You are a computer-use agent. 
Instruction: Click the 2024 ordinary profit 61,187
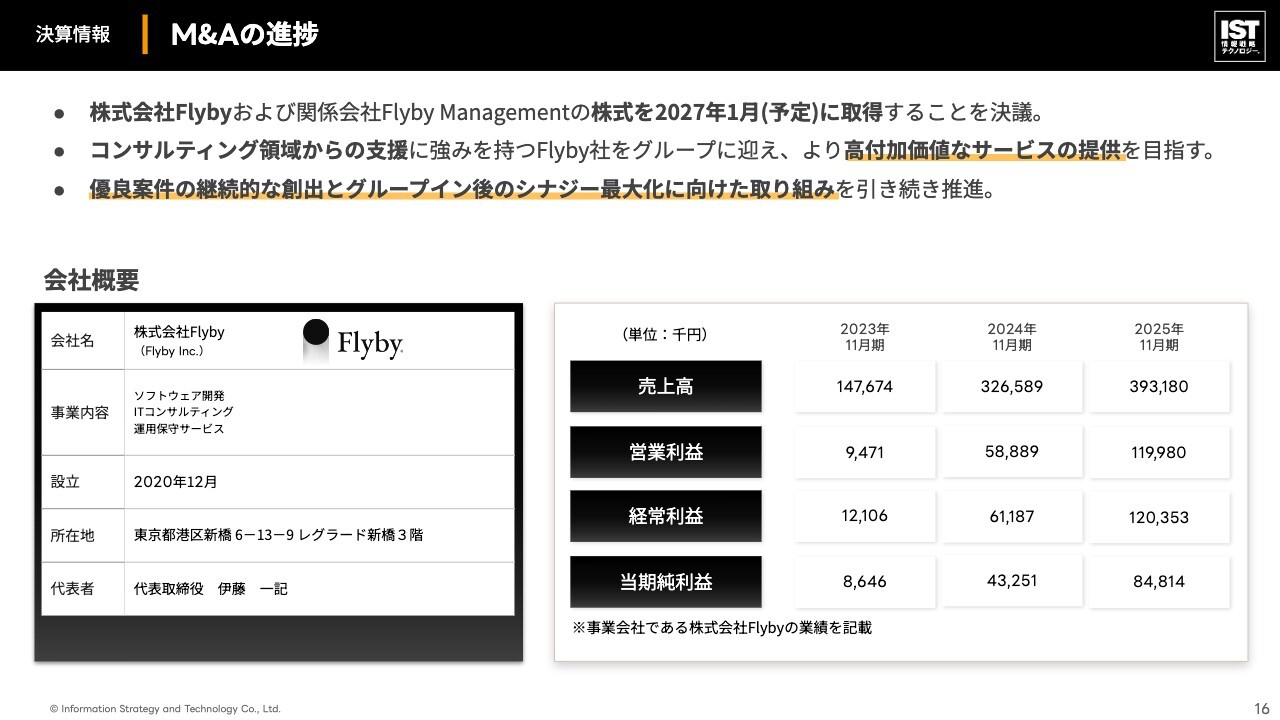(1012, 516)
